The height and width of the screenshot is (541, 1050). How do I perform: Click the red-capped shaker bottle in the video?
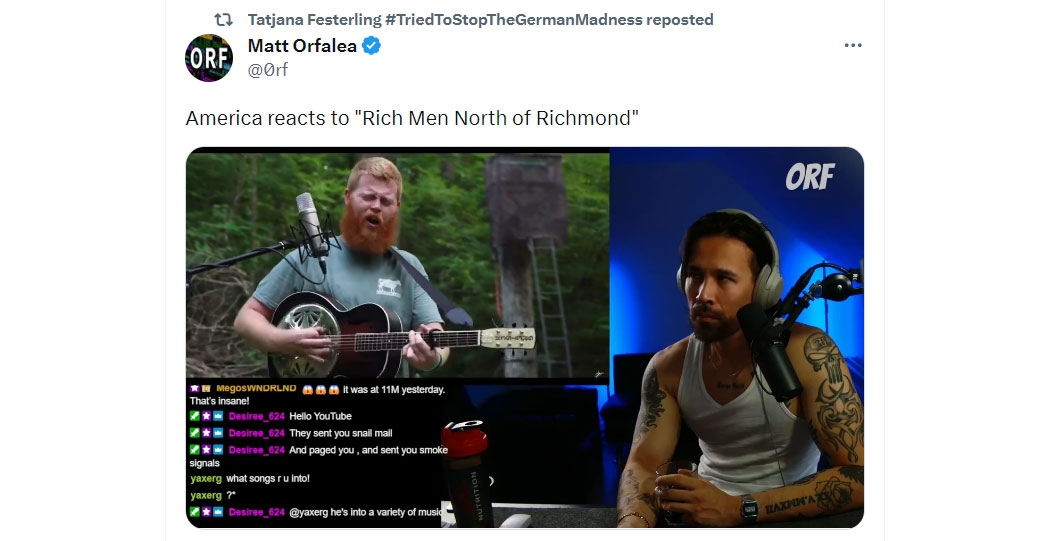tap(465, 475)
